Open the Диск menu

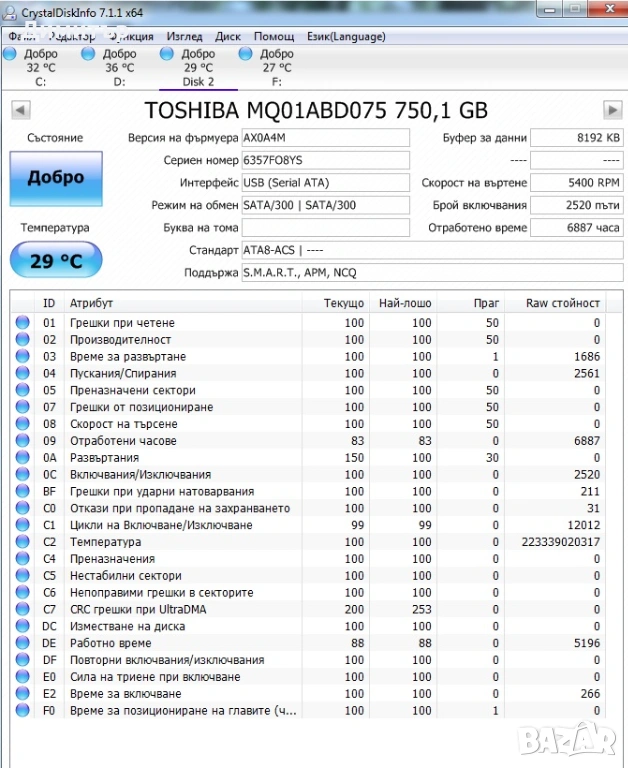(228, 35)
